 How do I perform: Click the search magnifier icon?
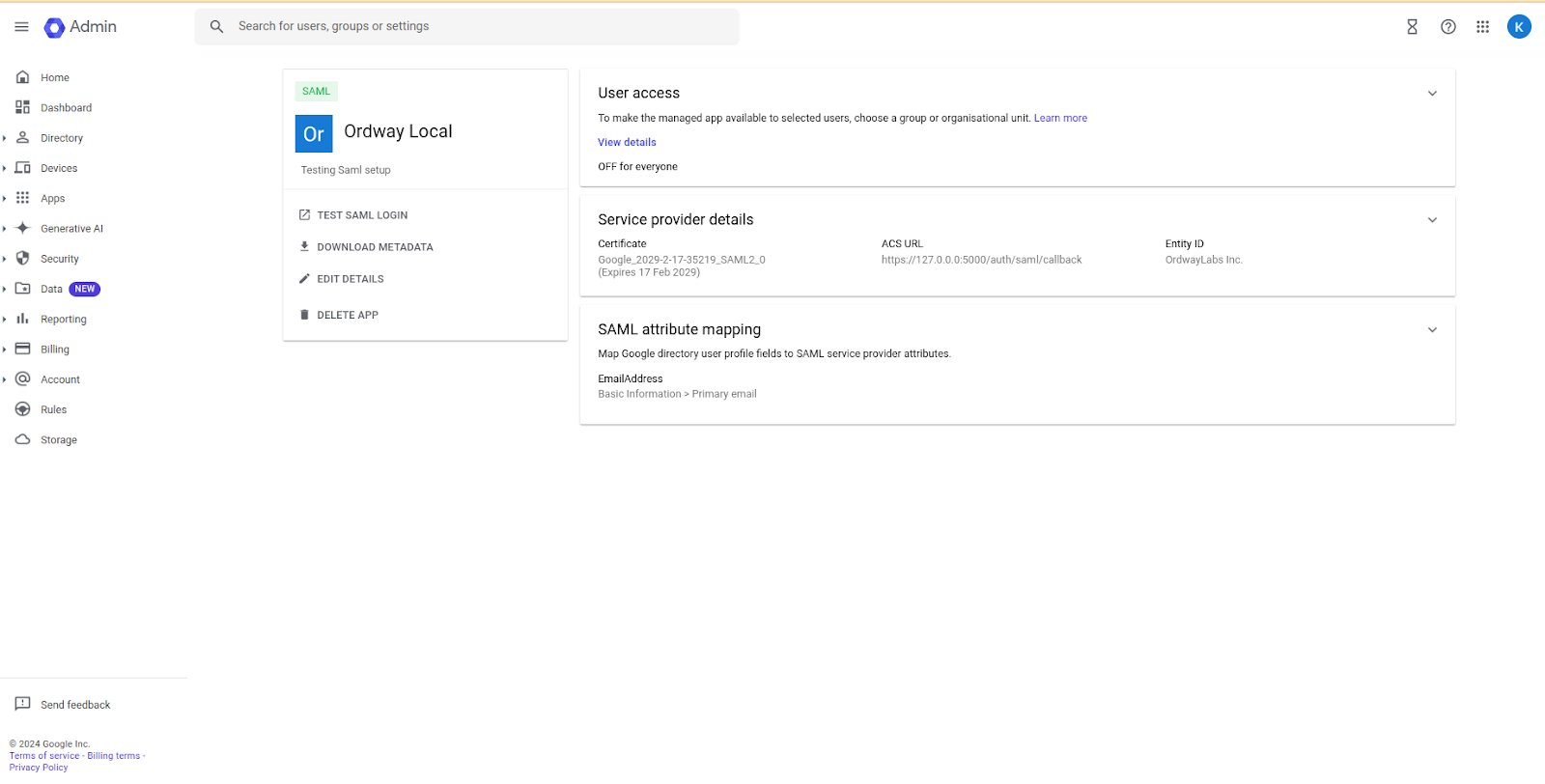point(216,27)
